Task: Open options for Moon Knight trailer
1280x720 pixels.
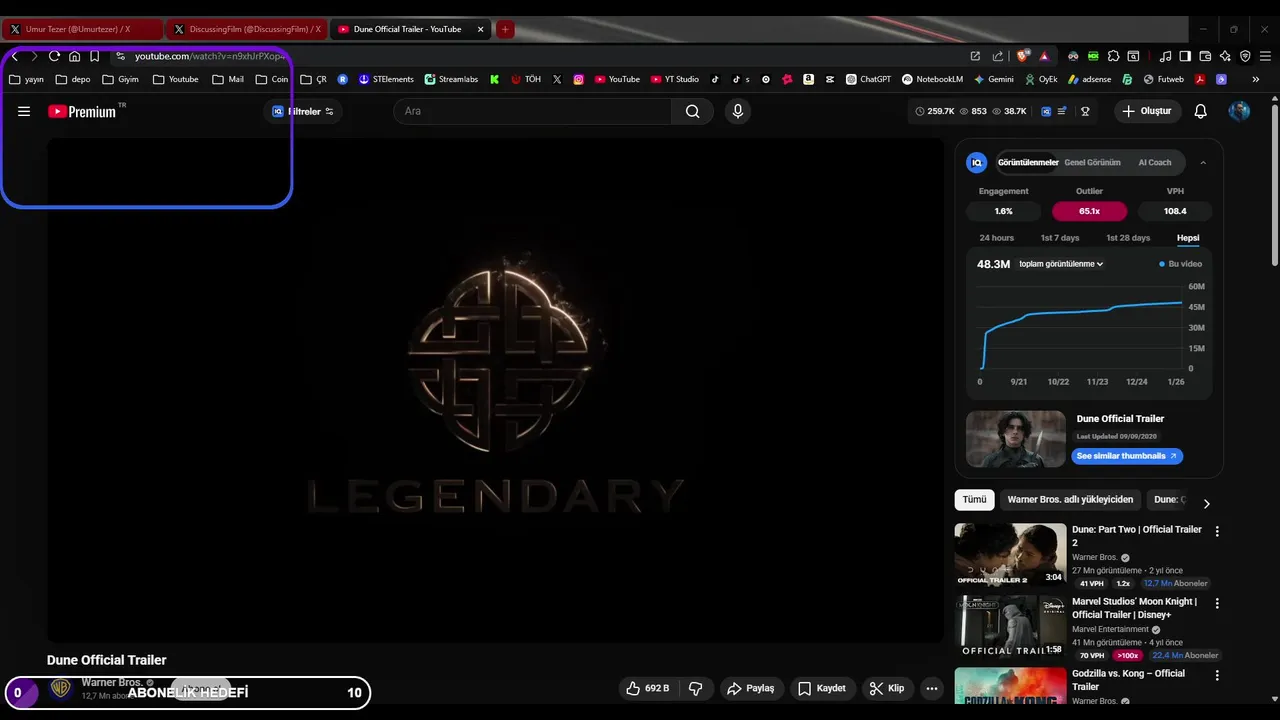Action: (1217, 603)
